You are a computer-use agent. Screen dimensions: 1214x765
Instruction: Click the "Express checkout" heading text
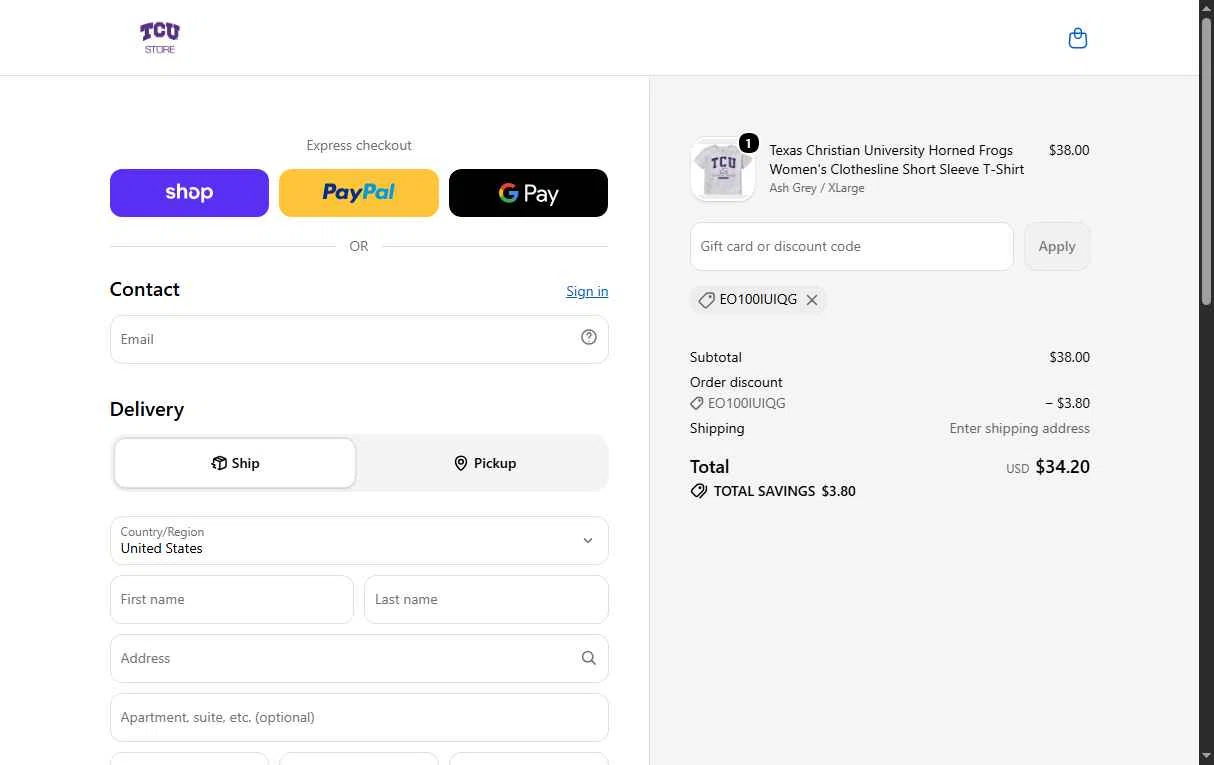359,145
